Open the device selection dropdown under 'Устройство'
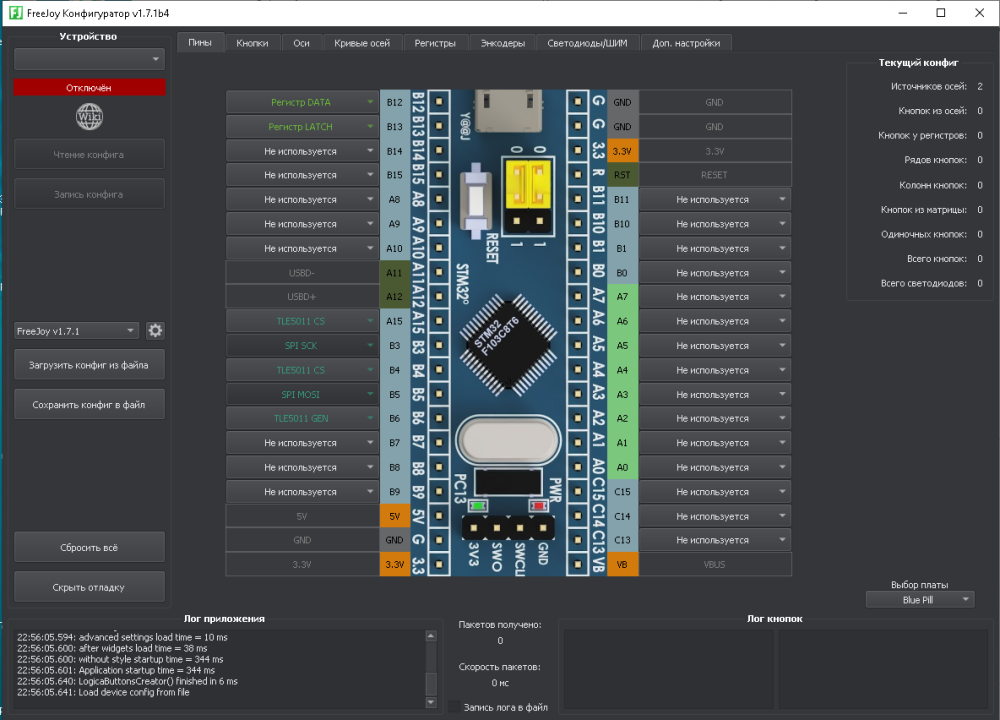This screenshot has width=1000, height=720. 89,60
